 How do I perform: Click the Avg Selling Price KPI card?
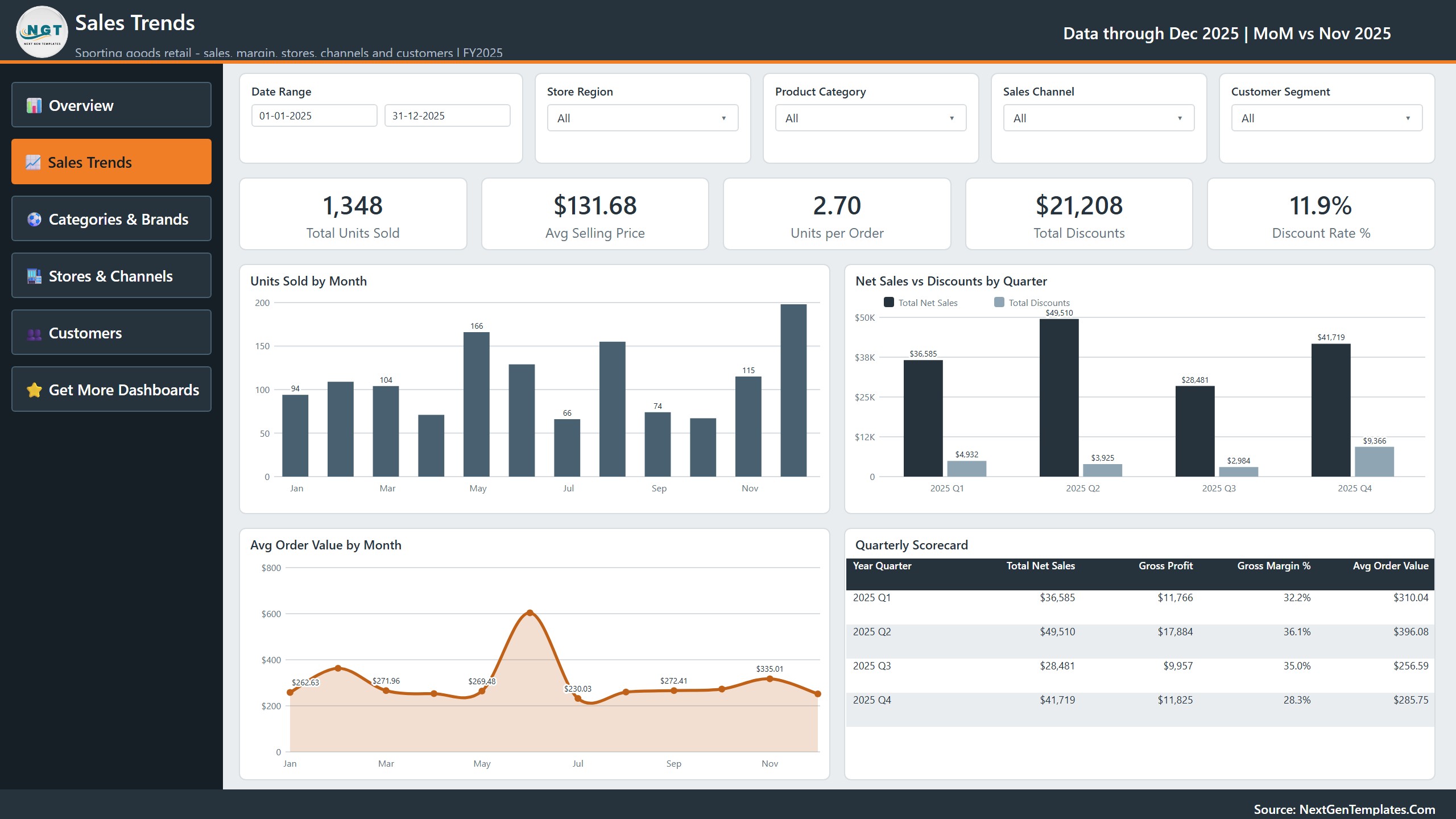pos(595,214)
